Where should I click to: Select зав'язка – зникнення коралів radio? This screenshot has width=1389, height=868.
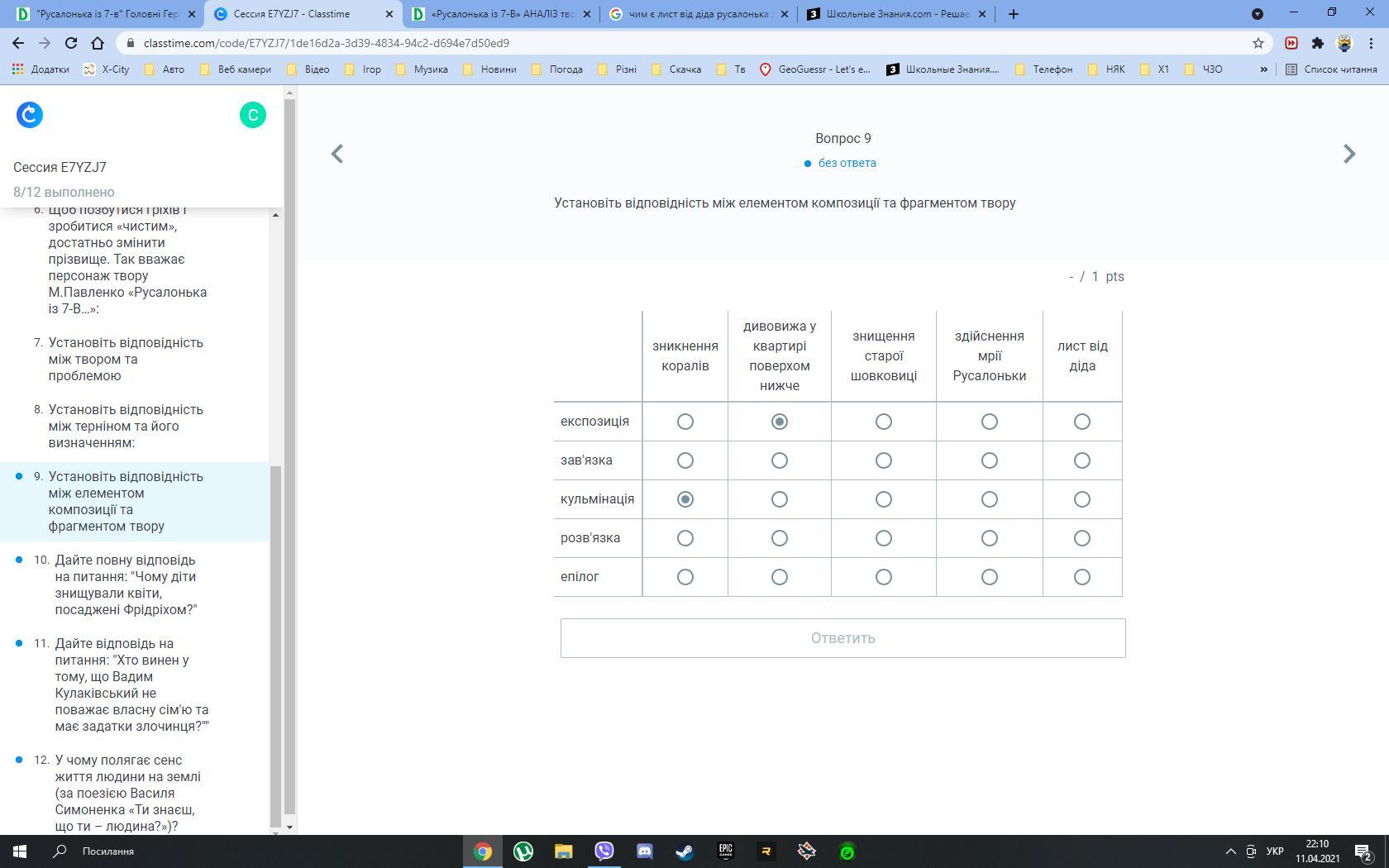[685, 460]
